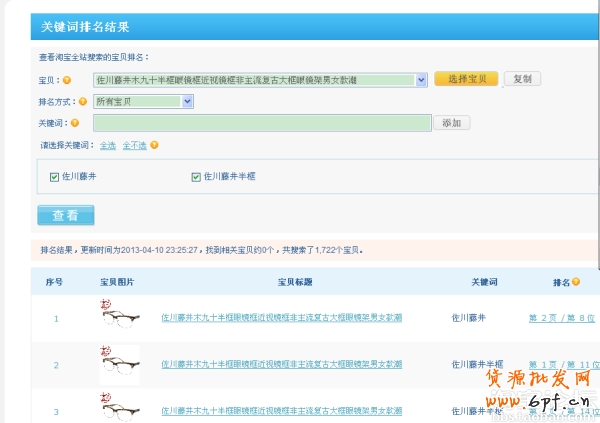Click the 全选 select-all link
The width and height of the screenshot is (600, 423).
pos(108,145)
